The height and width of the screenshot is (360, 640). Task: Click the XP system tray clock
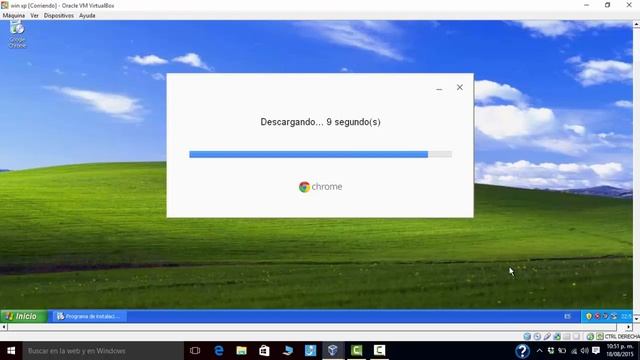click(x=626, y=316)
